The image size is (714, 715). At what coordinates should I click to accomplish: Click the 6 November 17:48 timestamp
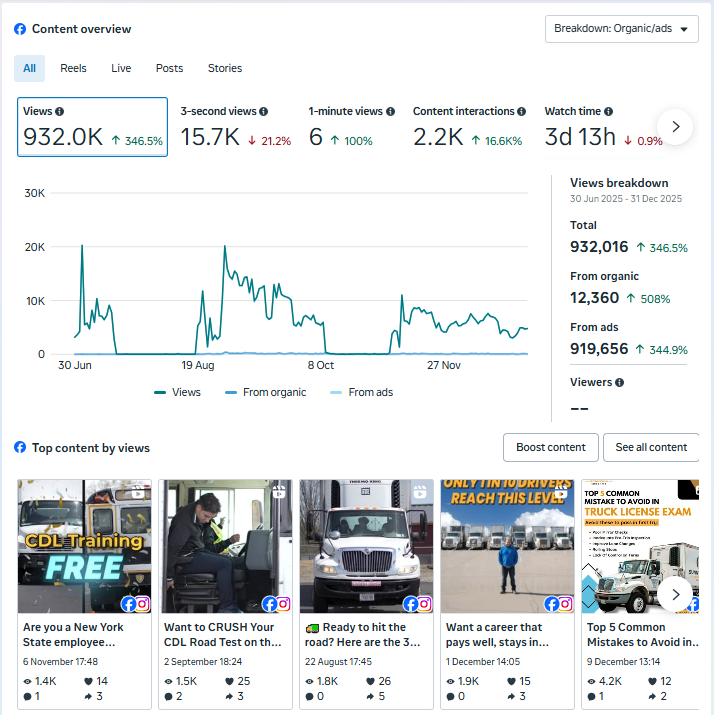[x=60, y=662]
